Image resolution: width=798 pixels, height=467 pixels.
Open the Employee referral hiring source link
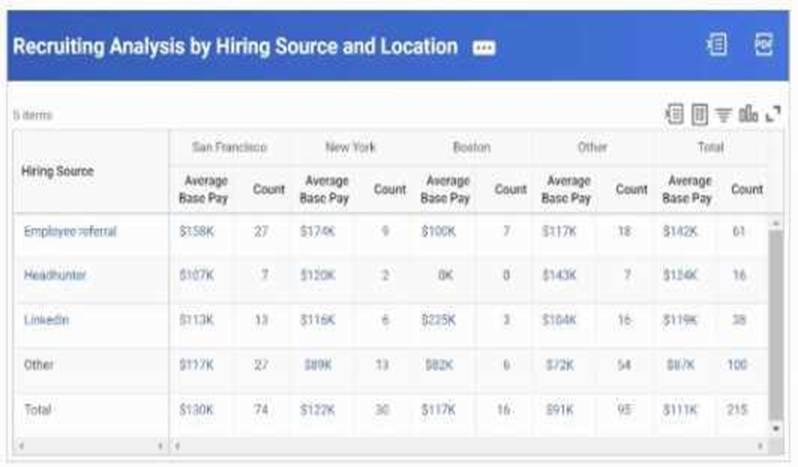pos(70,232)
